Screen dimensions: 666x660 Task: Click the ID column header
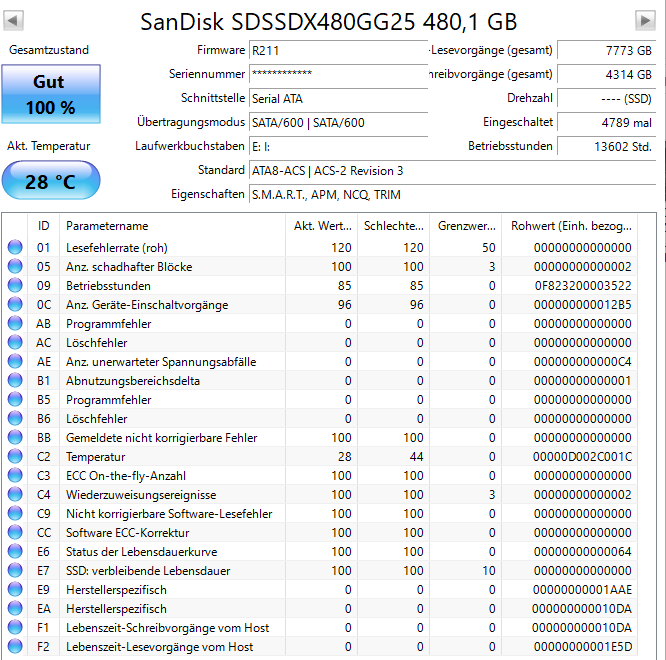pos(44,226)
